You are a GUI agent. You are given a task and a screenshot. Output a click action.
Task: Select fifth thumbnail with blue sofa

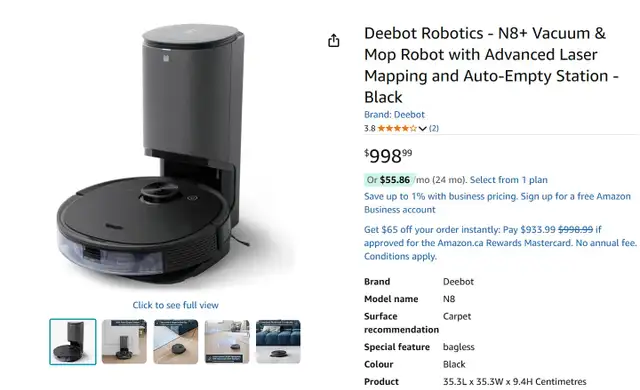(x=278, y=342)
